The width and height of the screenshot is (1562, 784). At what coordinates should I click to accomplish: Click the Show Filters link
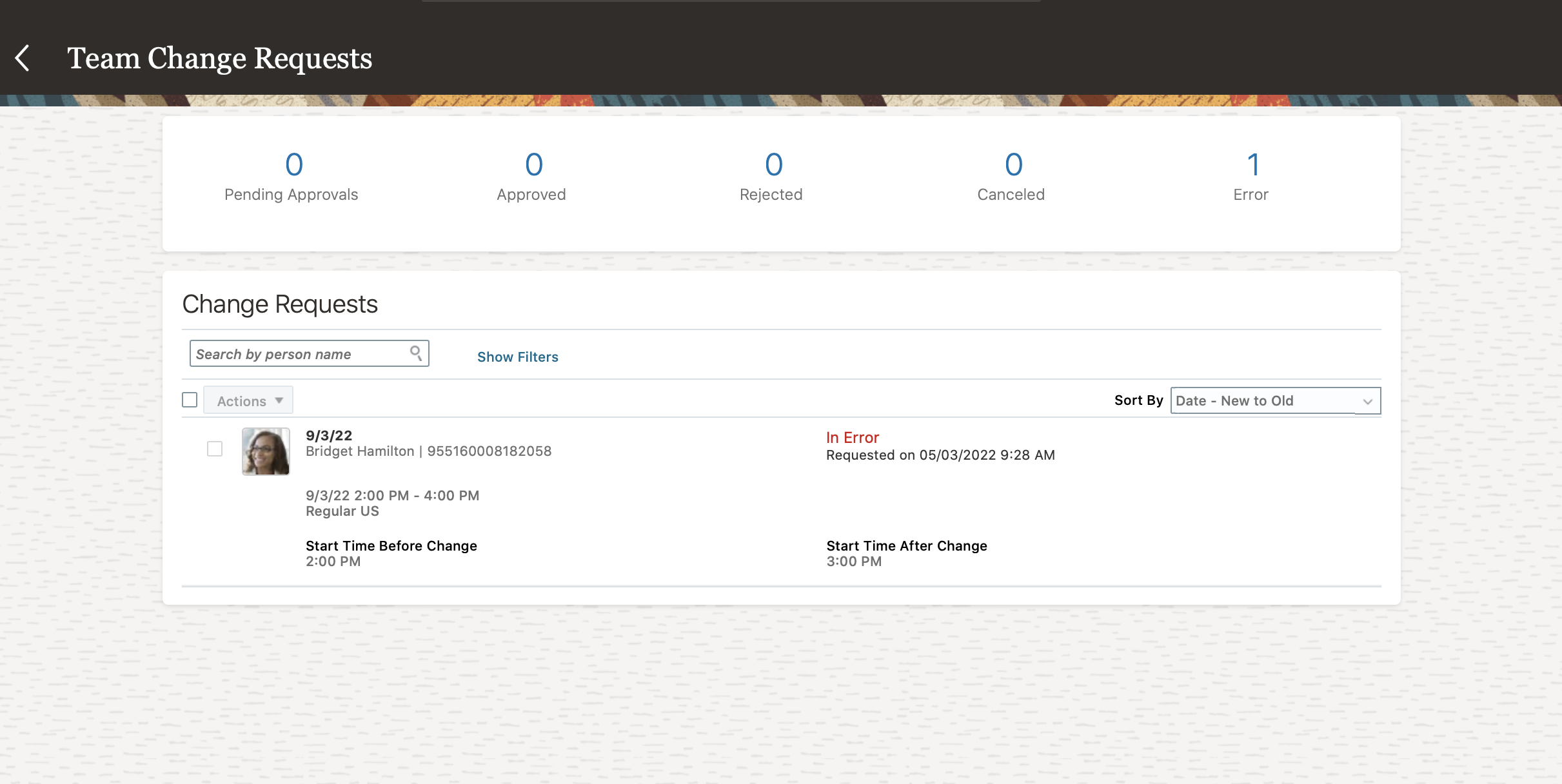click(517, 357)
